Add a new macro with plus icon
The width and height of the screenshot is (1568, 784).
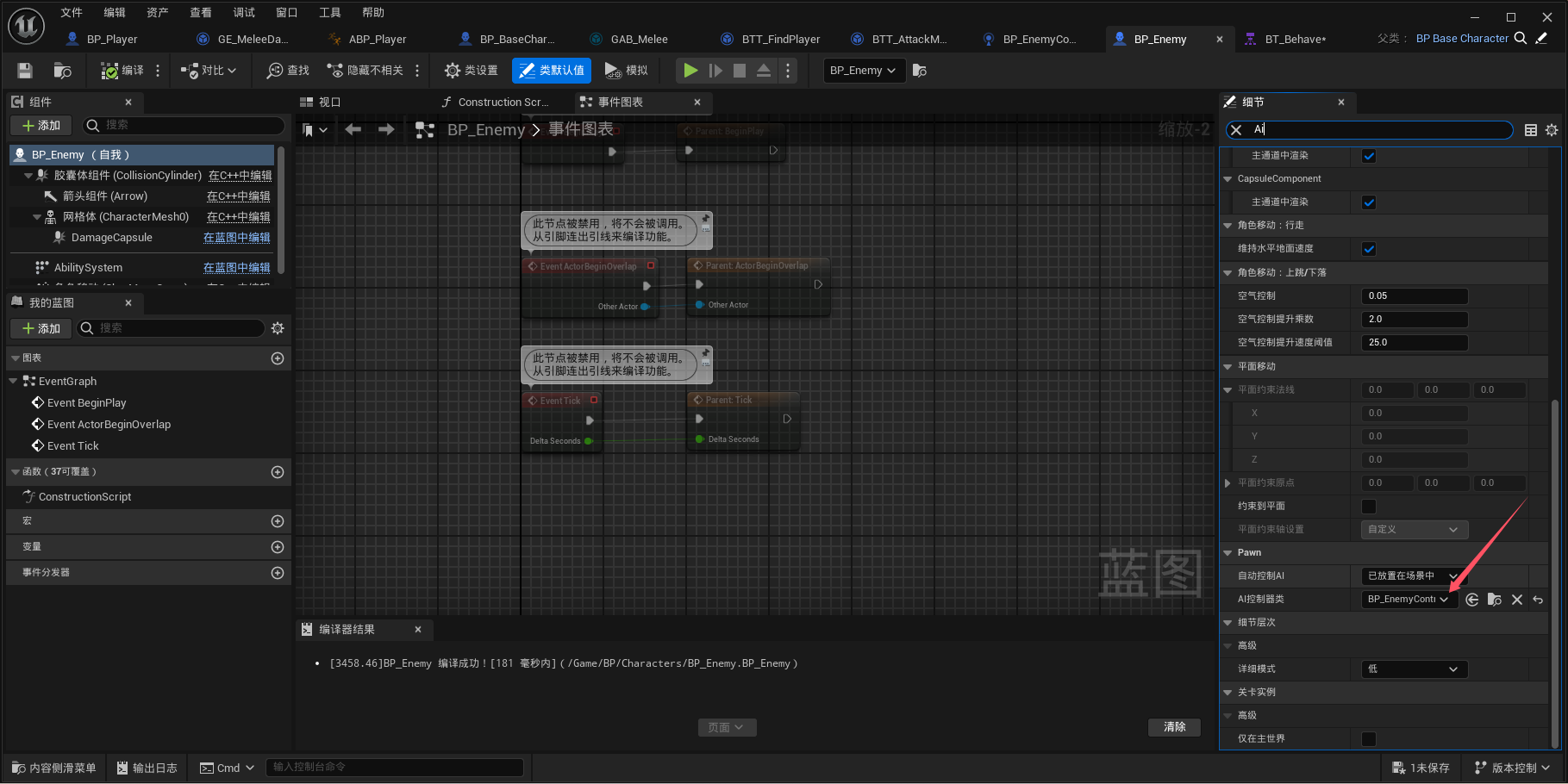click(278, 521)
